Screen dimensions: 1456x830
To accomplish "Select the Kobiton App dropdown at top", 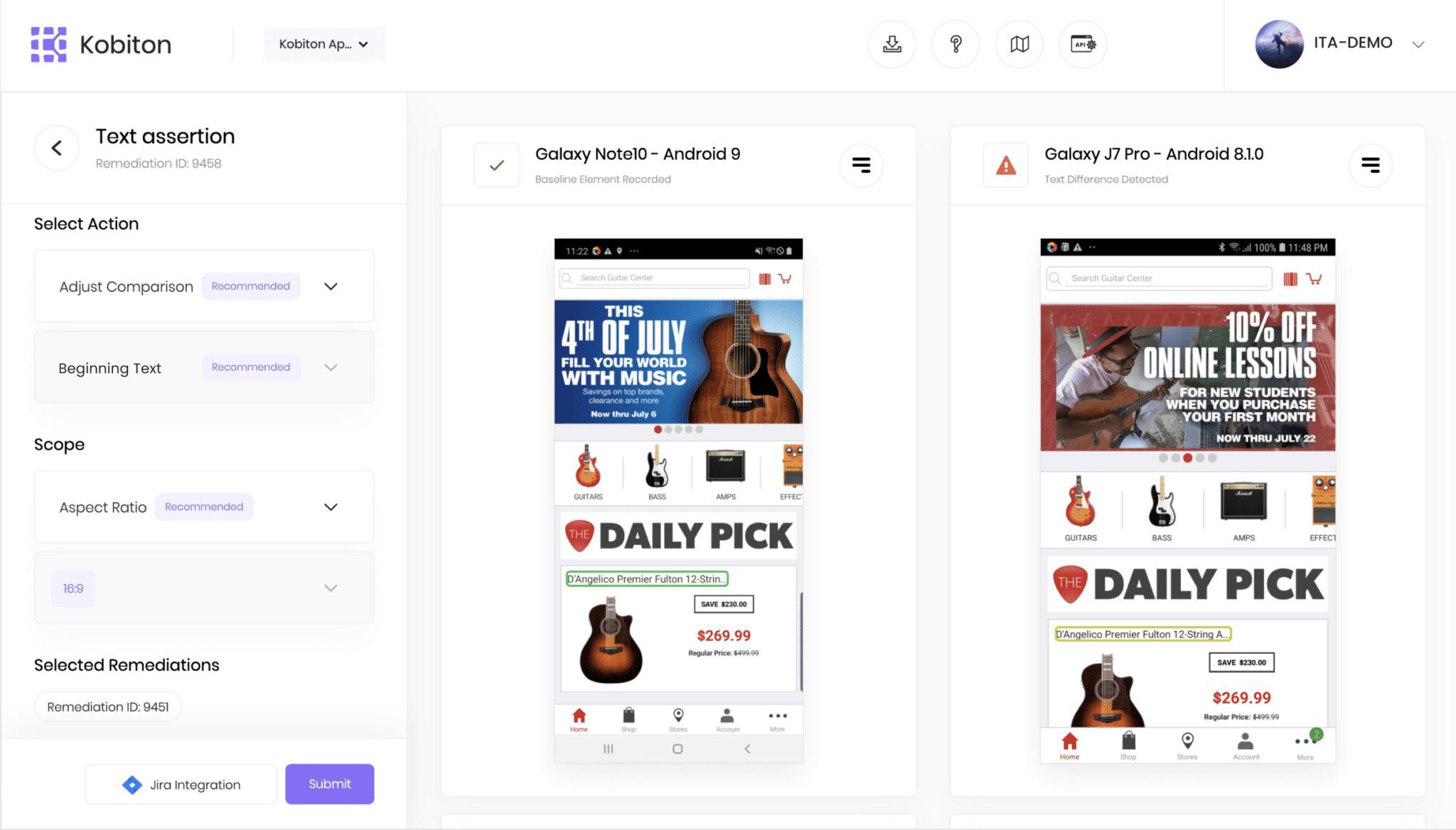I will click(x=322, y=44).
